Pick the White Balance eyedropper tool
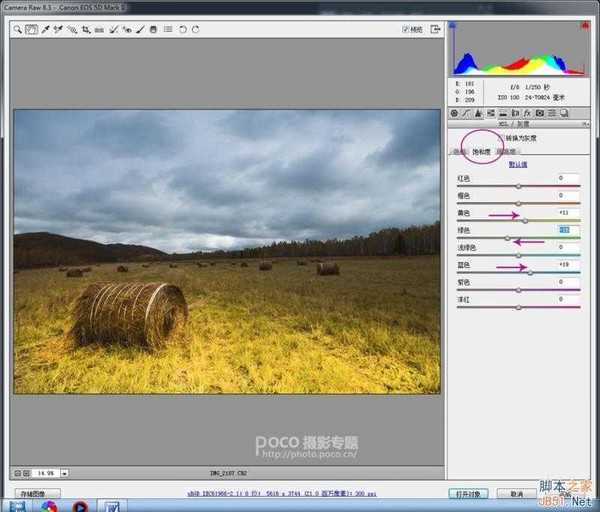The image size is (600, 512). 45,30
